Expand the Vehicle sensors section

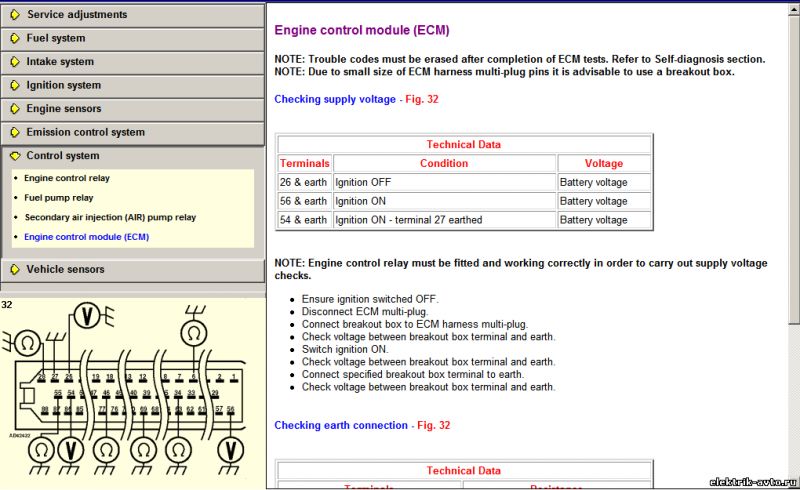tap(133, 270)
